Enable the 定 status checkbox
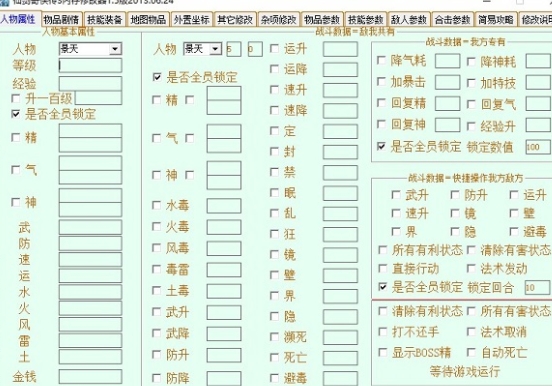 274,131
